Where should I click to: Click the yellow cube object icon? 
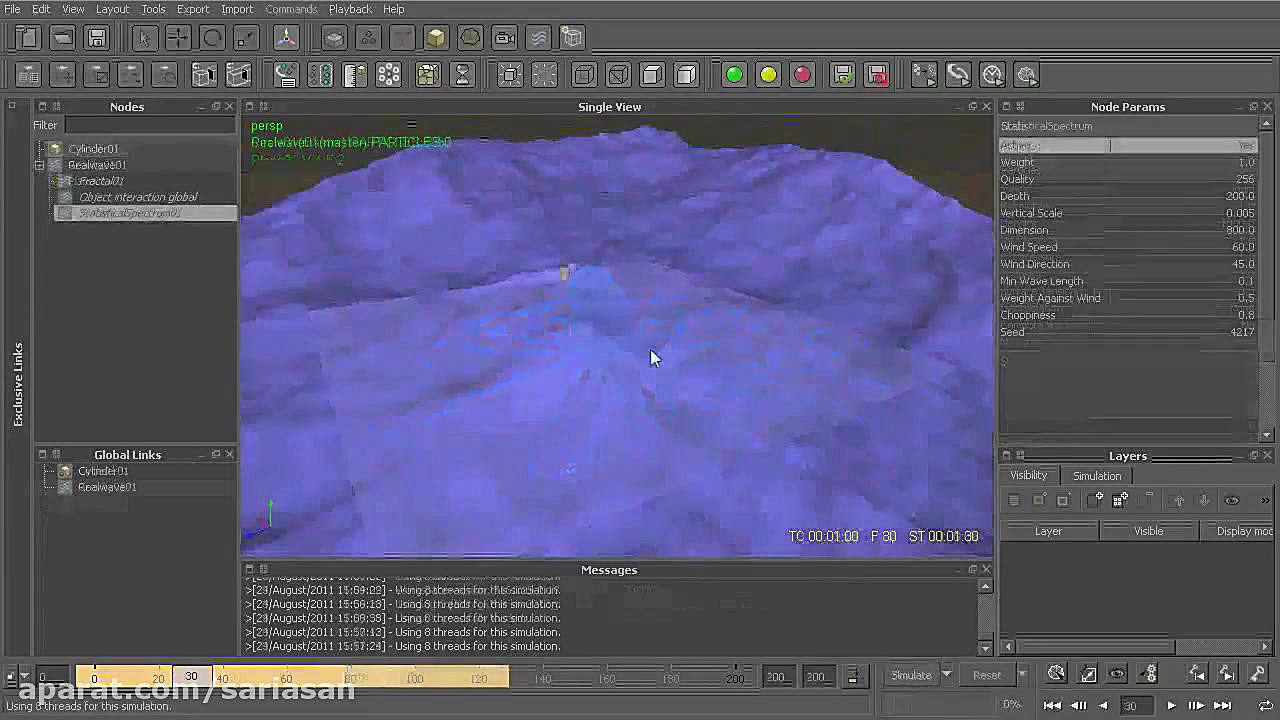point(436,38)
